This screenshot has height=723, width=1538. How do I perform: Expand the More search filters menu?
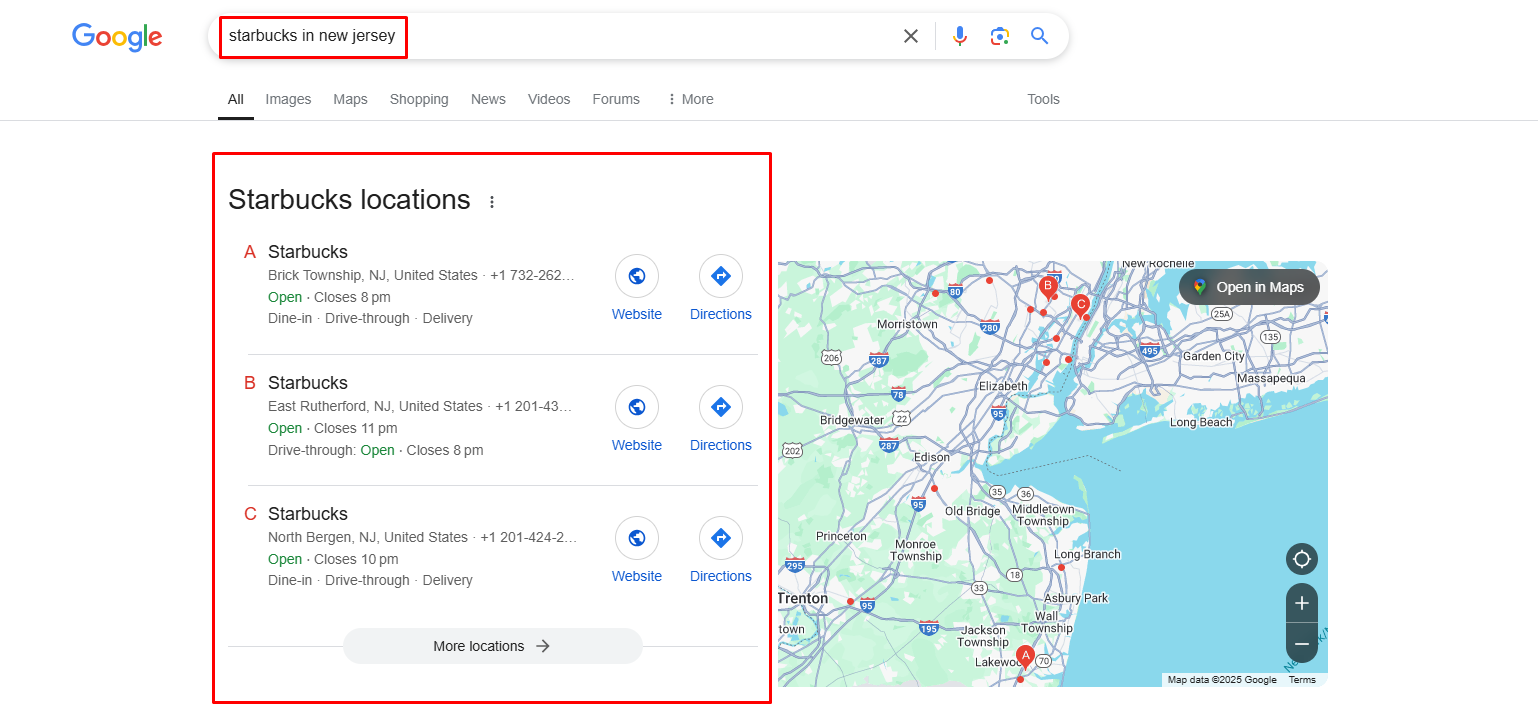tap(690, 99)
